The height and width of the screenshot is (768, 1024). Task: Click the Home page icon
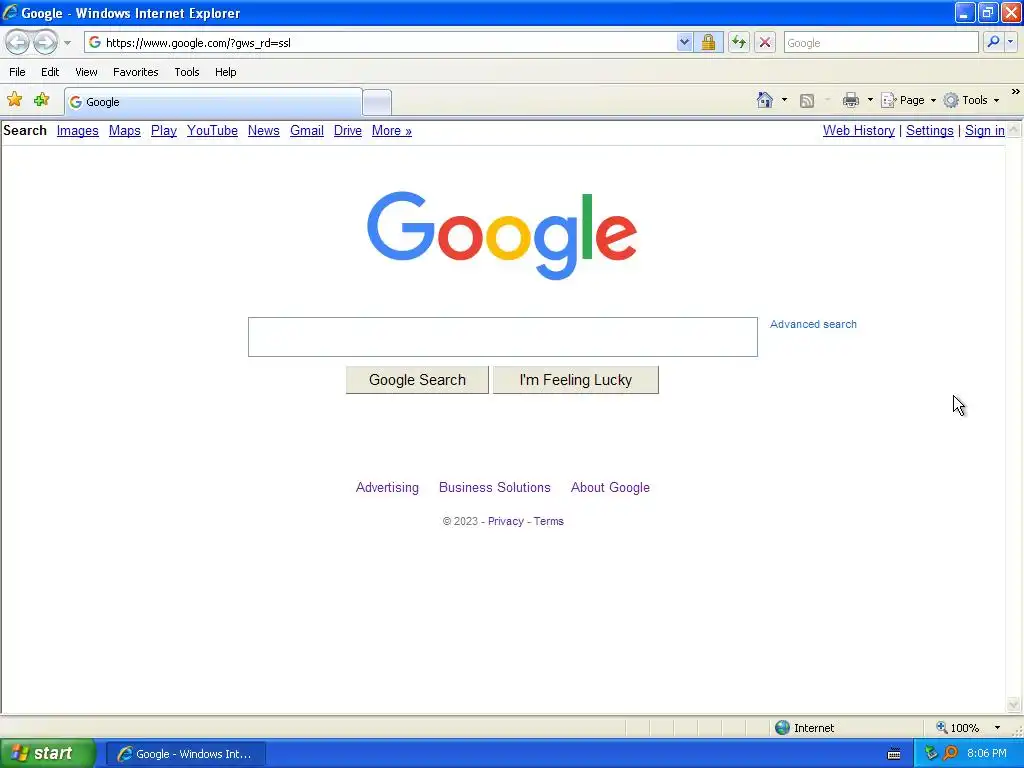[765, 100]
